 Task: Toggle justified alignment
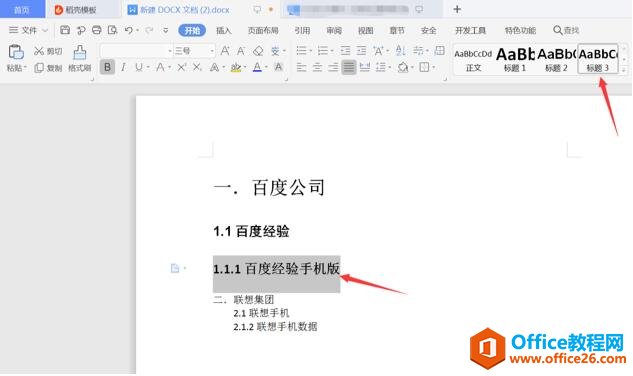coord(349,67)
